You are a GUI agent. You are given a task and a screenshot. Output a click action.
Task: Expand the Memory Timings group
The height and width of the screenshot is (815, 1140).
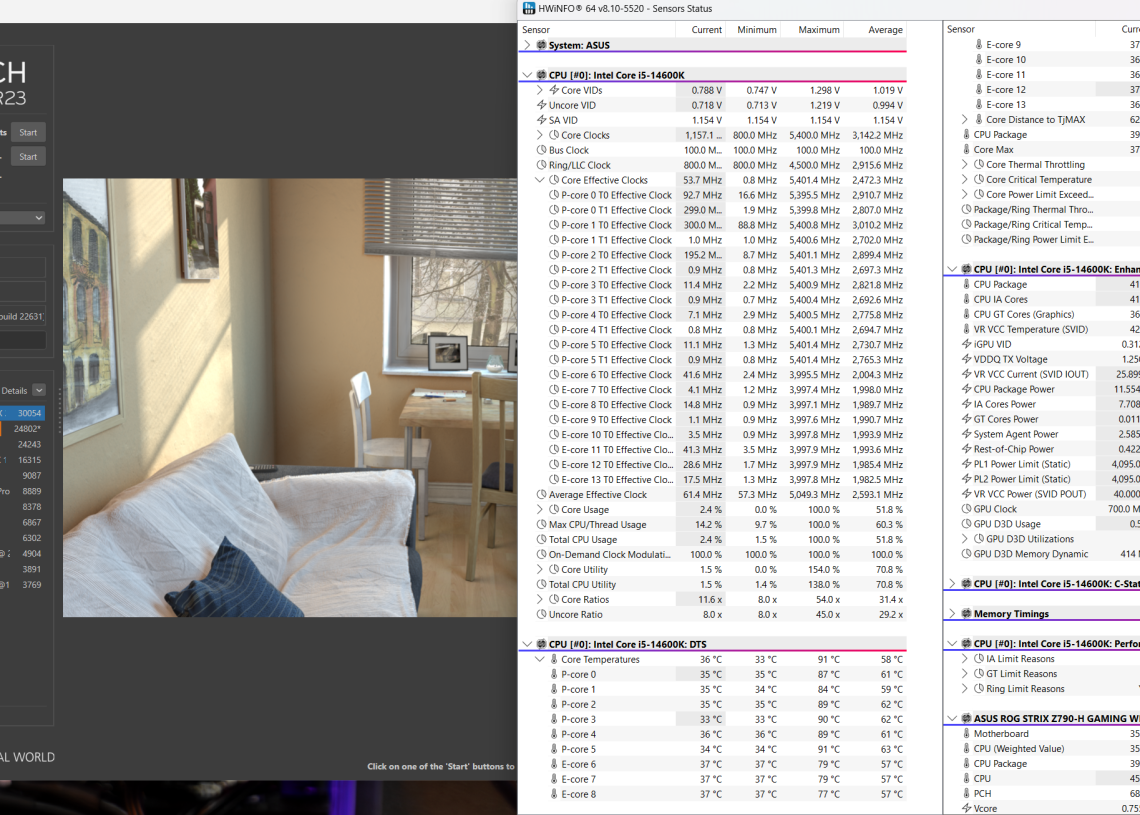952,614
